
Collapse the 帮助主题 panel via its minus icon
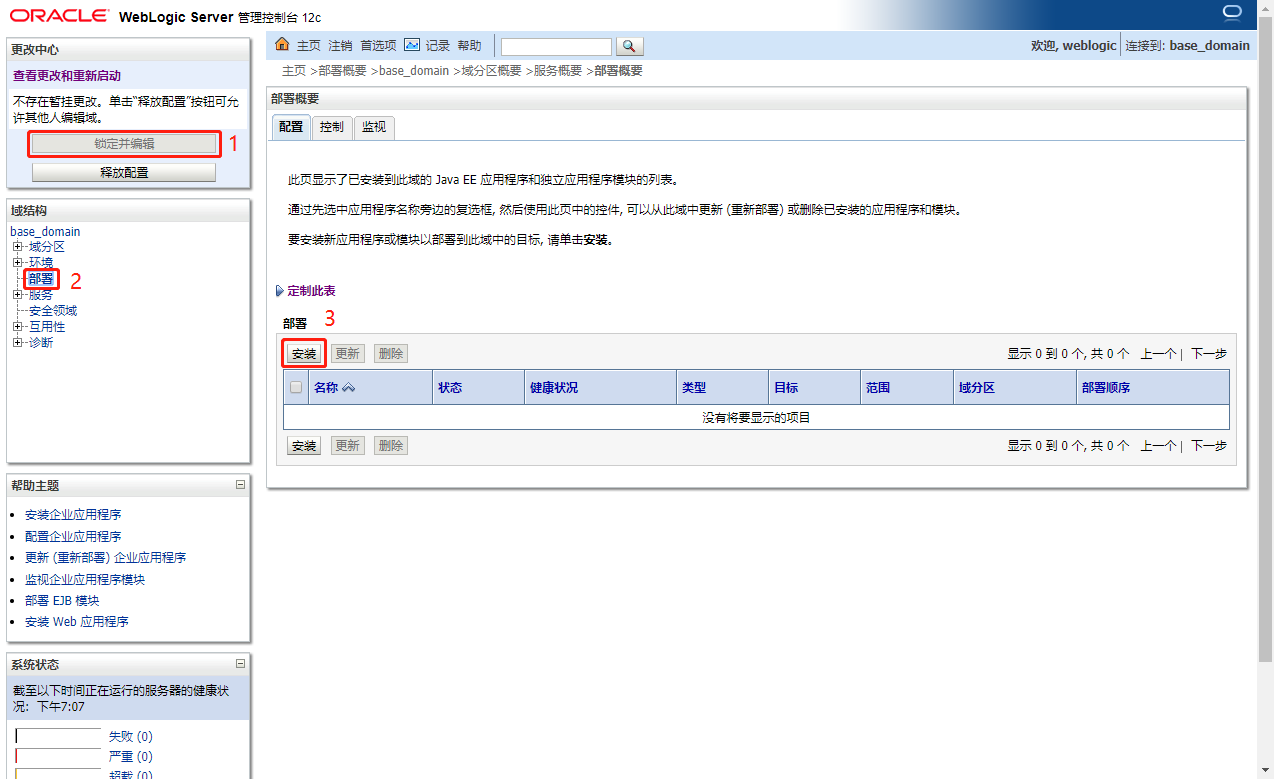[x=240, y=485]
